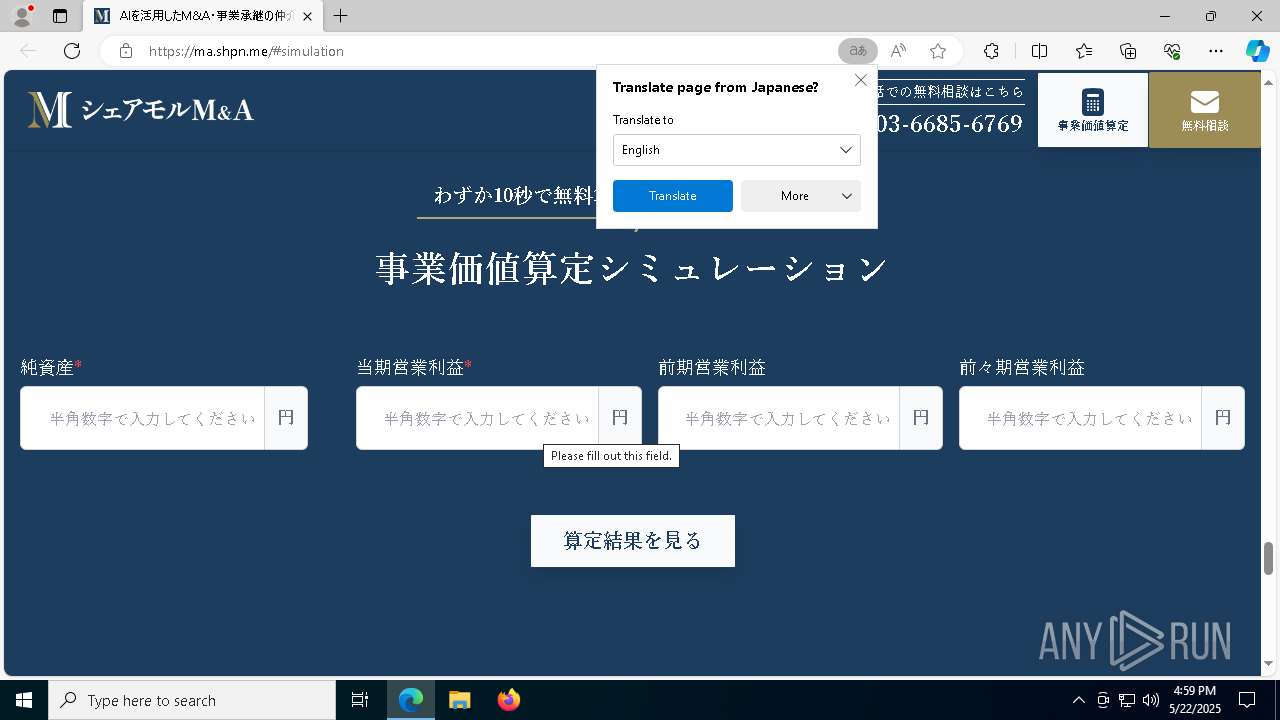This screenshot has width=1280, height=720.
Task: Open Translate to language dropdown
Action: click(736, 150)
